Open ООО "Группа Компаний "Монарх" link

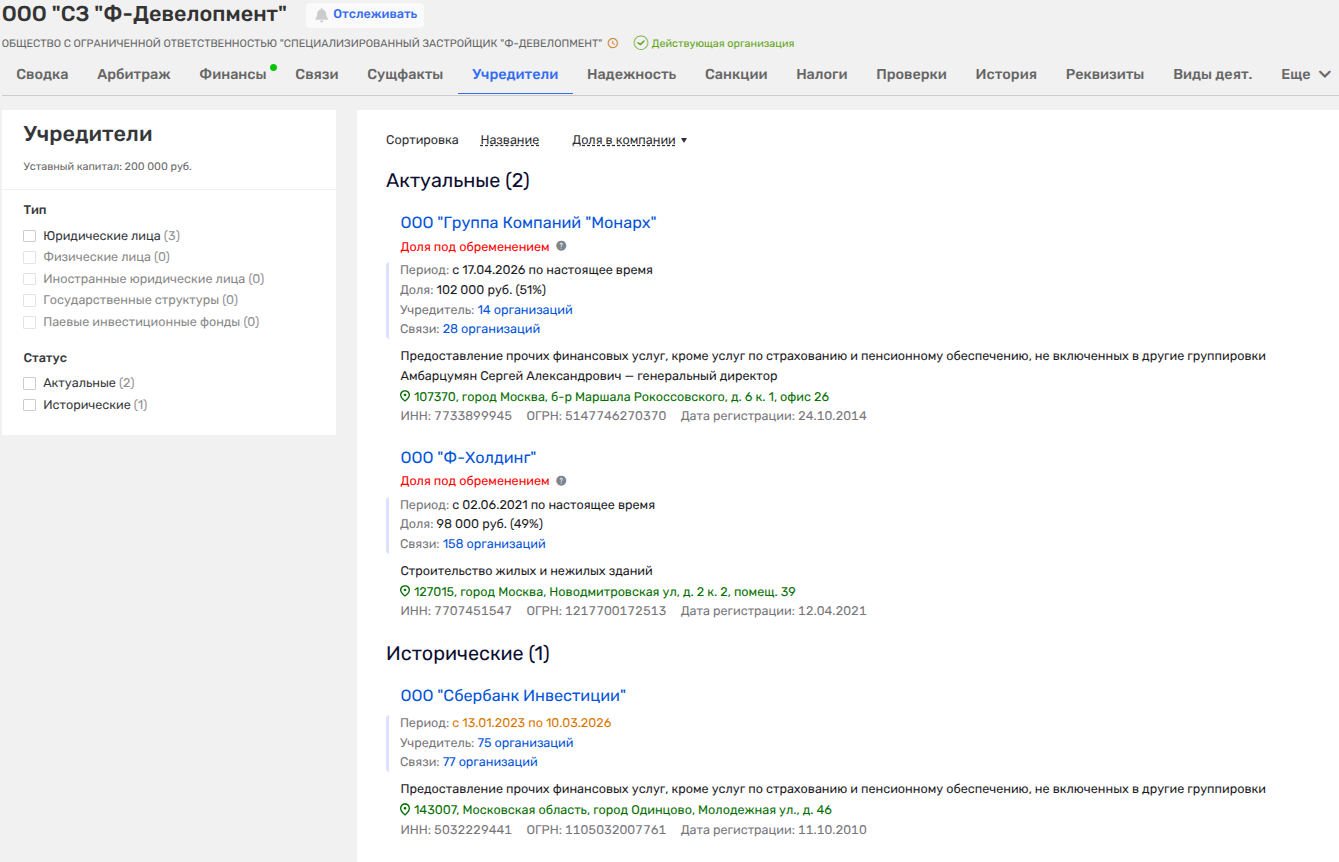(x=528, y=223)
